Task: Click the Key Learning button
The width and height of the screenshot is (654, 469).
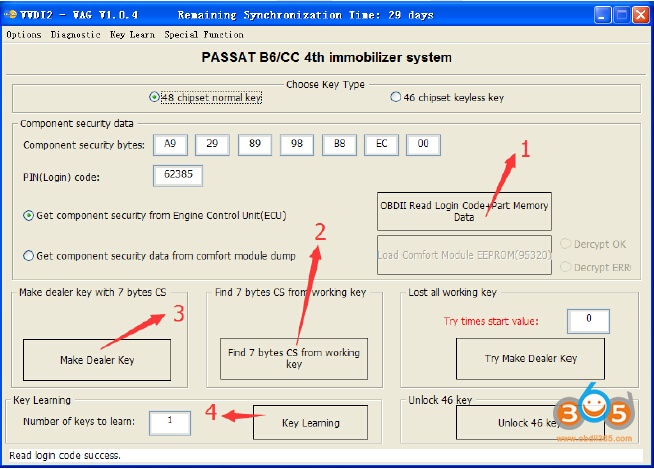Action: click(310, 423)
